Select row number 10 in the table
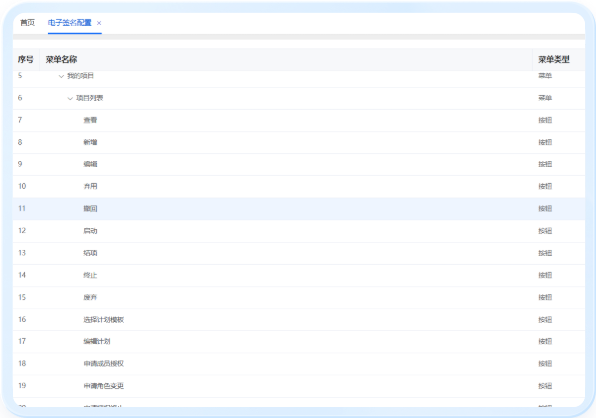The image size is (596, 418). pyautogui.click(x=299, y=187)
